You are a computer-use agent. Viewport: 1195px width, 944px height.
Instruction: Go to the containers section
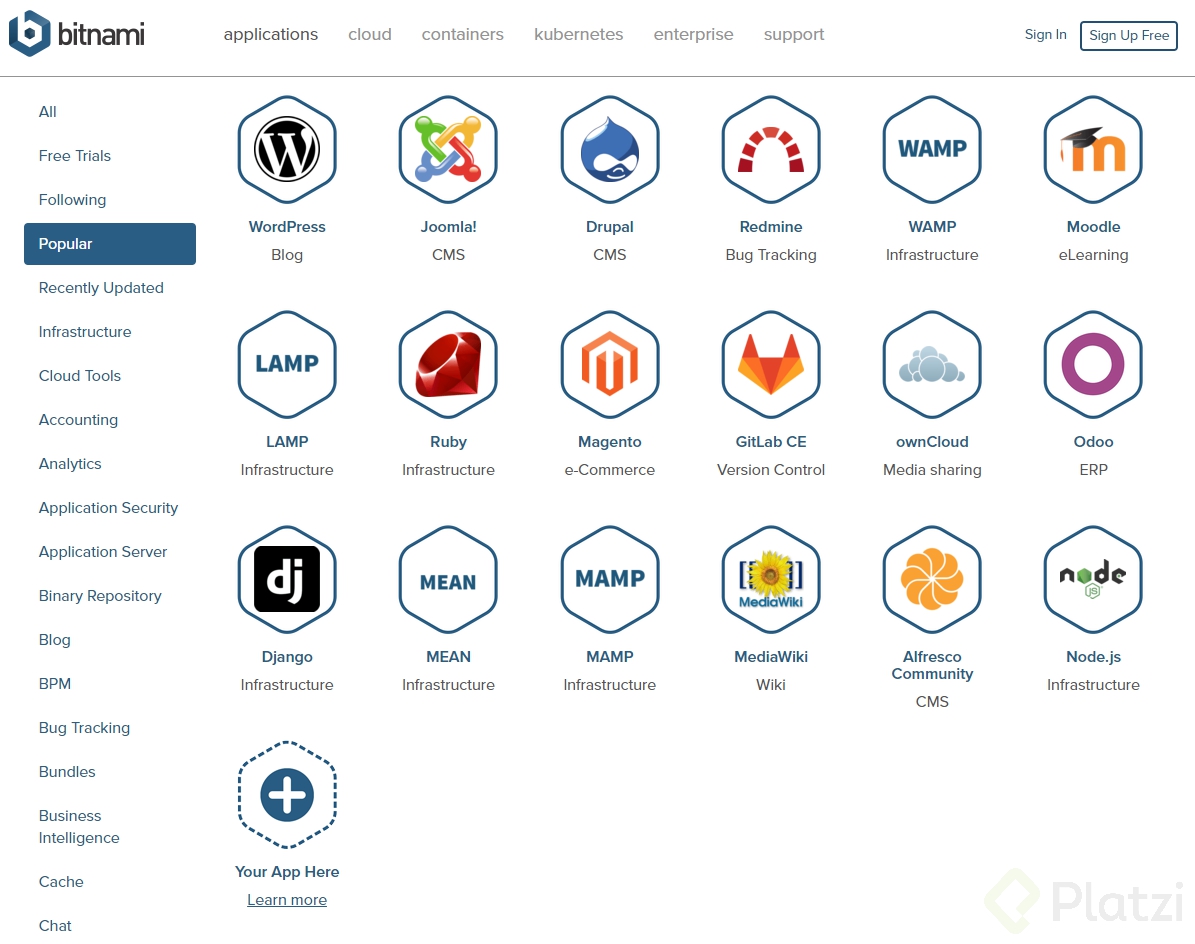pos(463,34)
